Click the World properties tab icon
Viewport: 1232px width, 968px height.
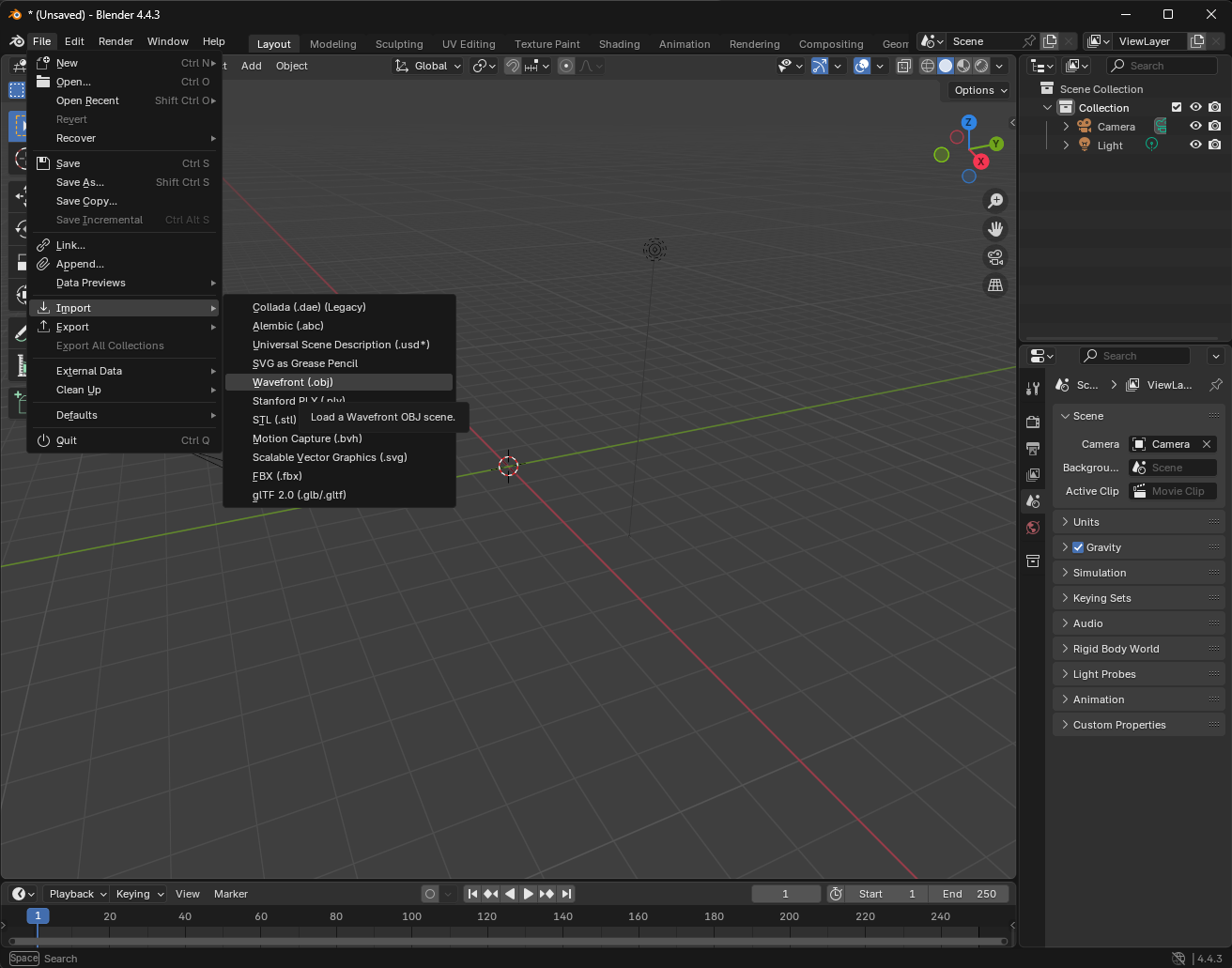click(x=1033, y=528)
